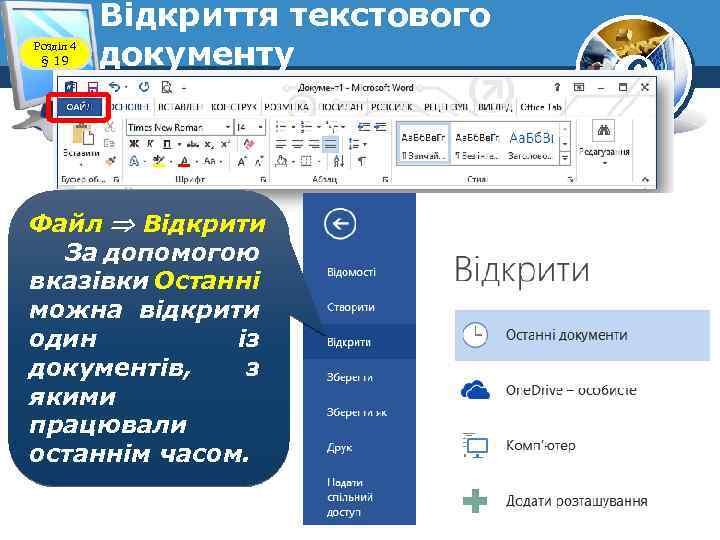This screenshot has height=540, width=720.
Task: Apply bold with the Ж button
Action: pyautogui.click(x=134, y=144)
